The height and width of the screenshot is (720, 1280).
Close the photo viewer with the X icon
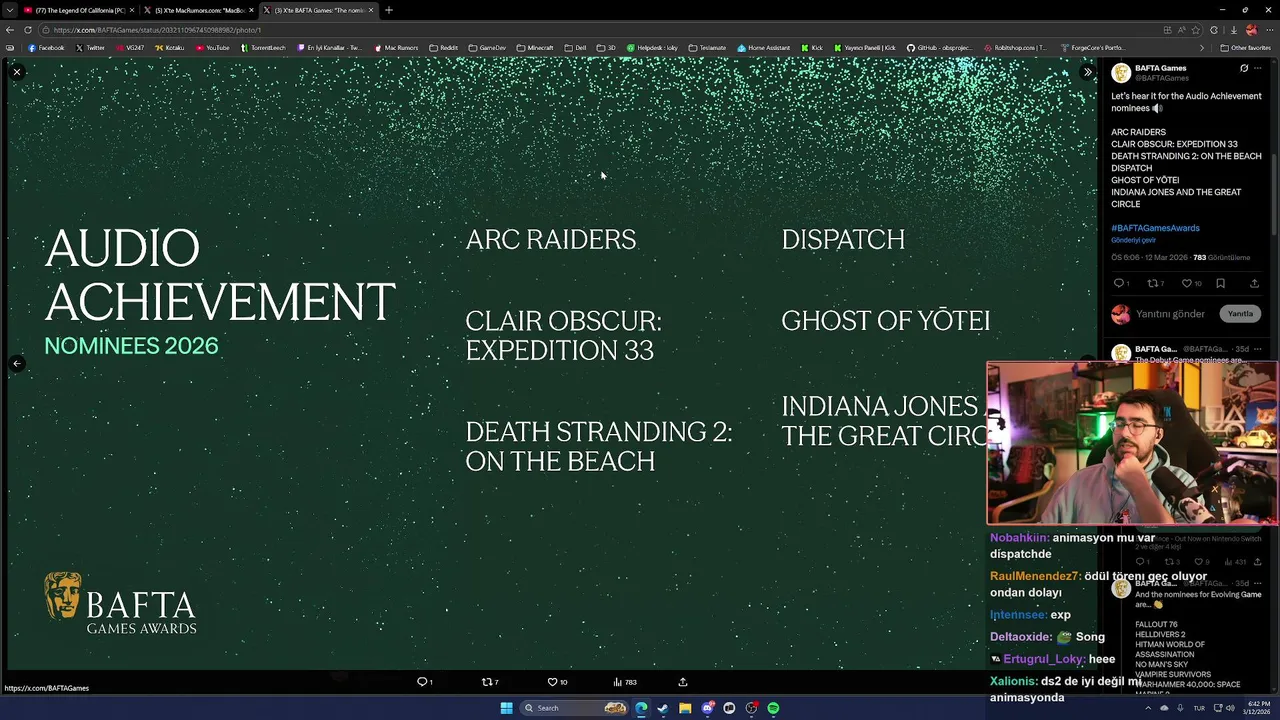17,72
